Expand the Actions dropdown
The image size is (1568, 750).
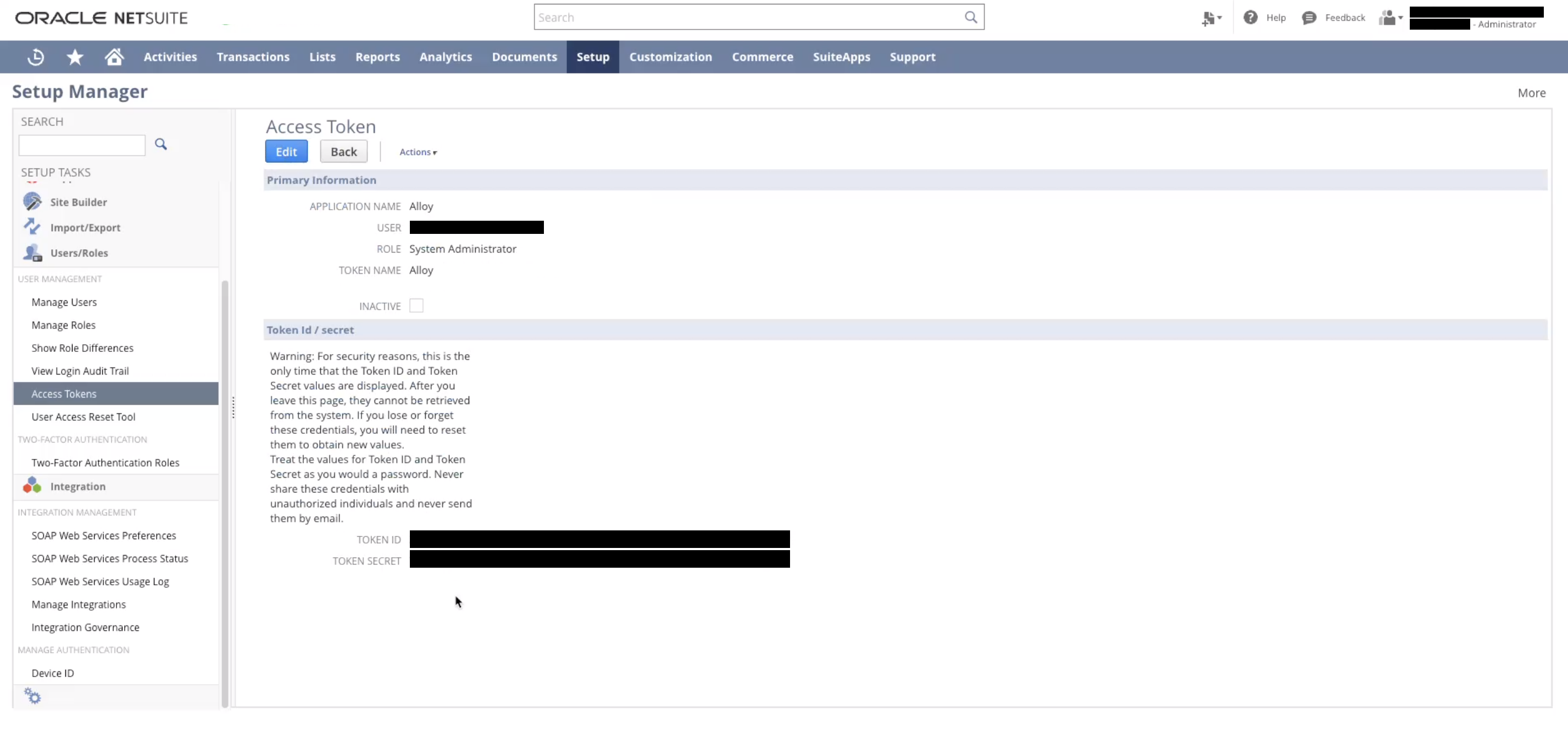(418, 152)
